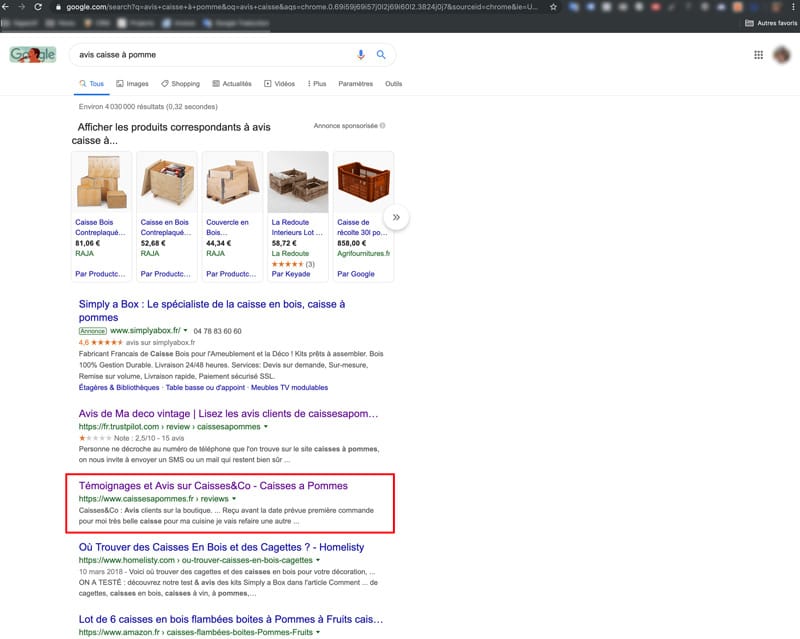The image size is (800, 639).
Task: Click the browser back arrow
Action: (8, 7)
